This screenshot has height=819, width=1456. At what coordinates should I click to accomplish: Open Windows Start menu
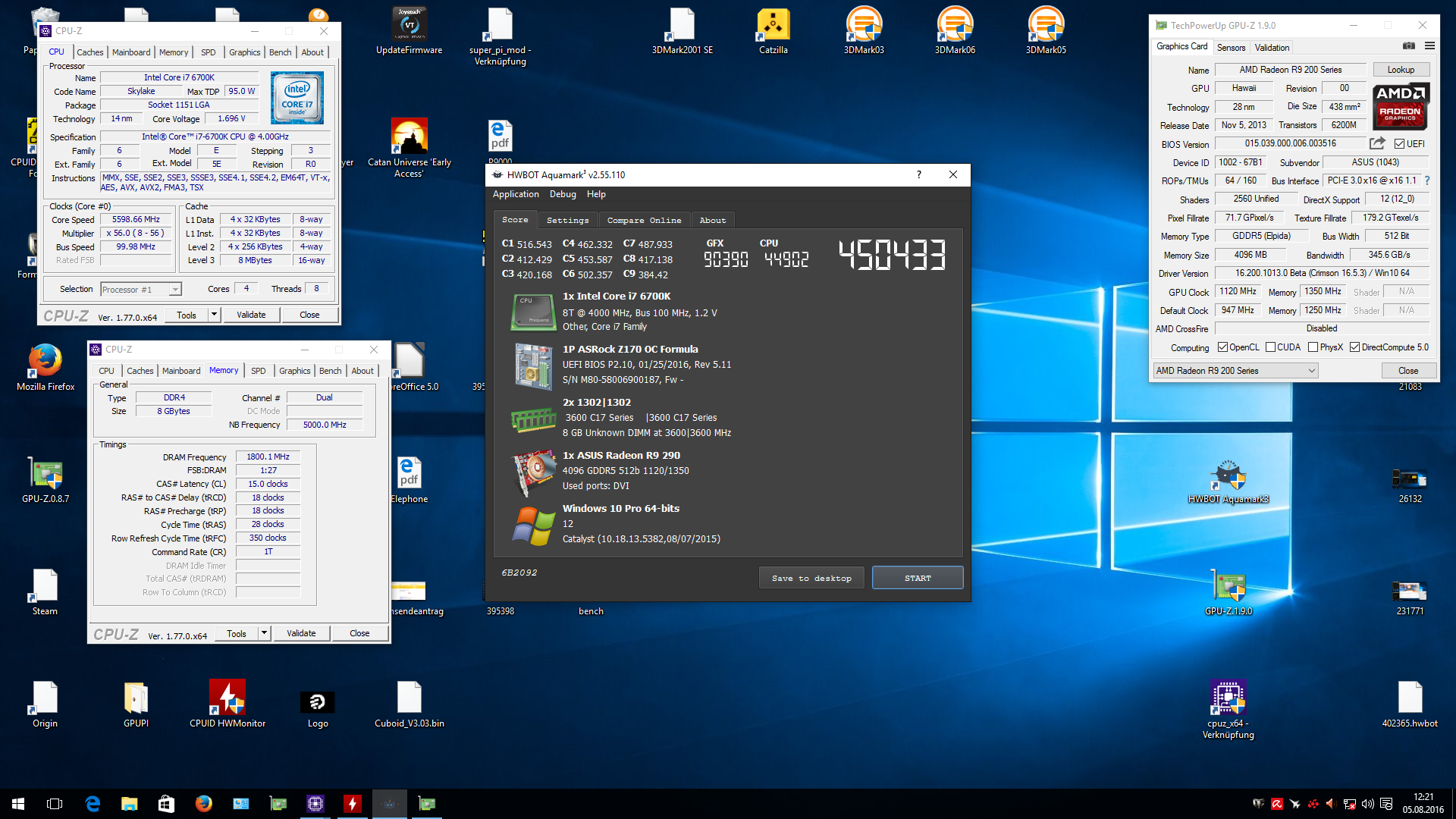[x=18, y=804]
